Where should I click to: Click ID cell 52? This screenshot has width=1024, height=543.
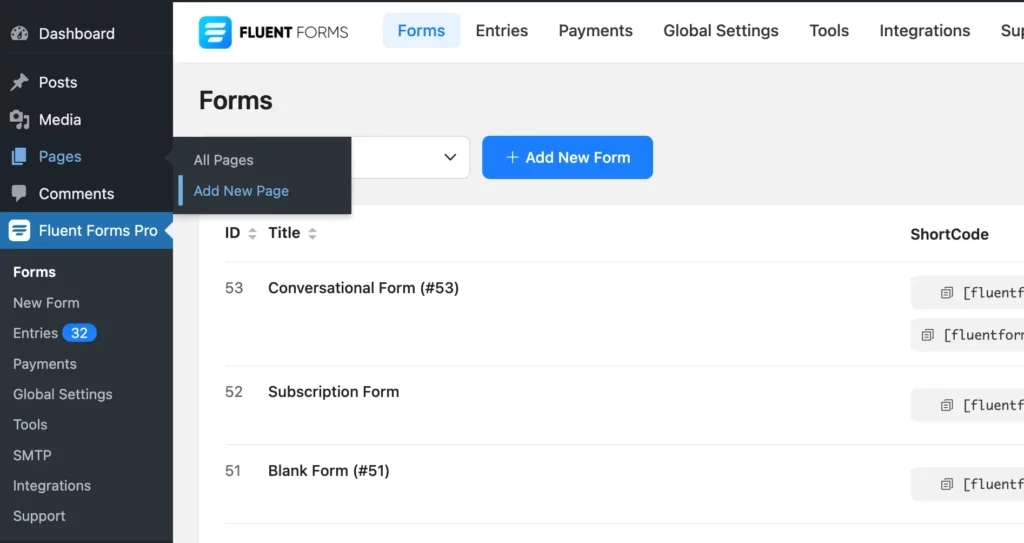[234, 392]
